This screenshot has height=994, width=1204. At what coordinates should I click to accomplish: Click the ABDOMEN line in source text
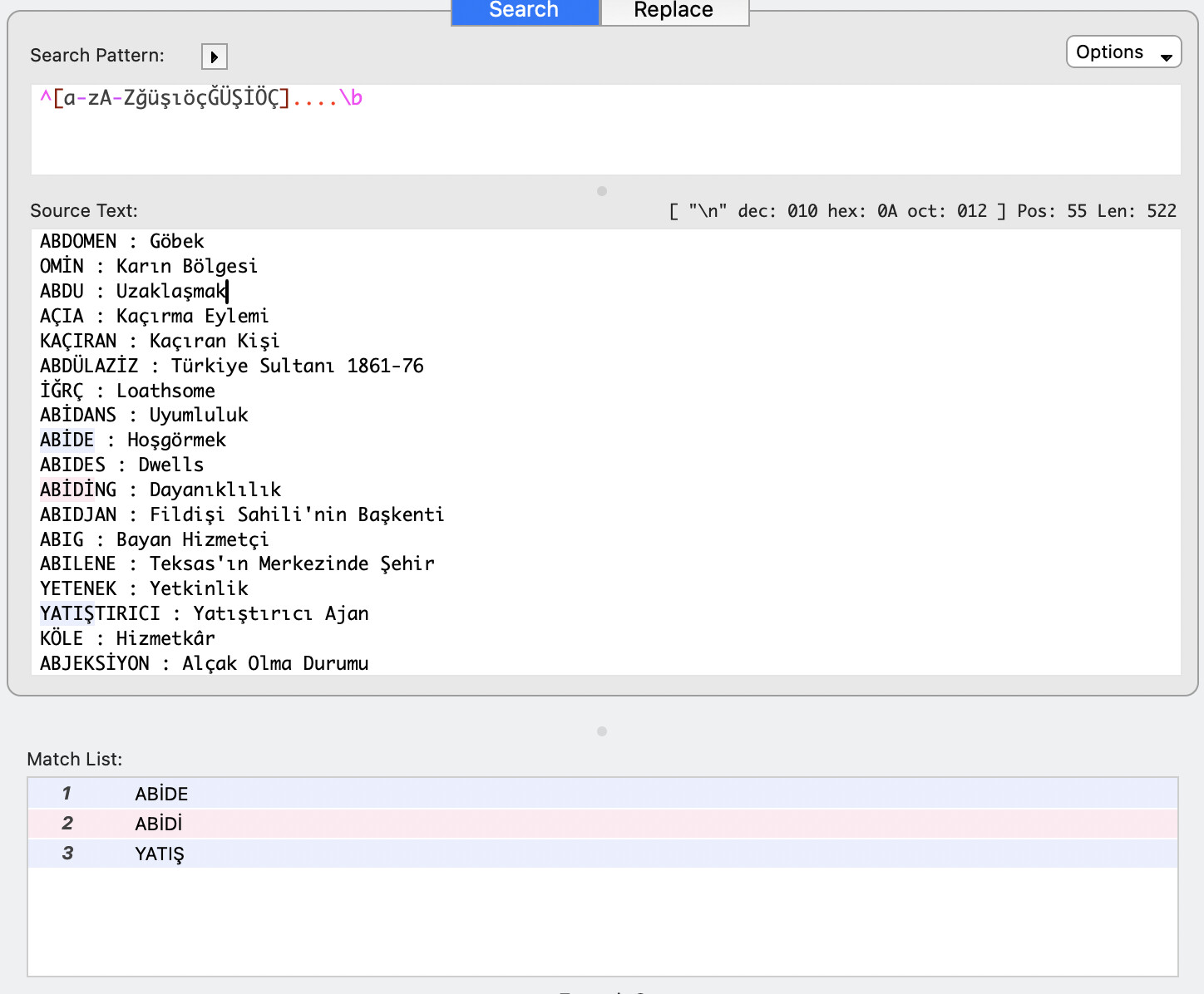[121, 241]
